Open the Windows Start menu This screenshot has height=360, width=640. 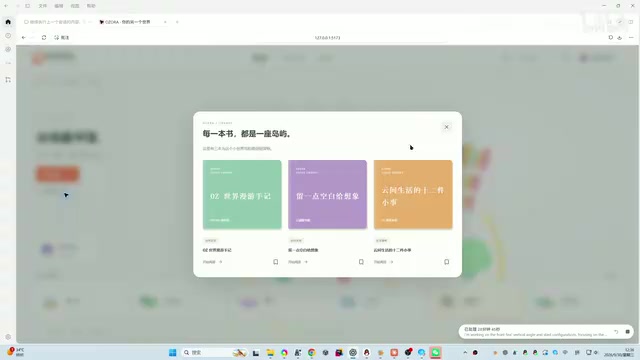pos(173,352)
